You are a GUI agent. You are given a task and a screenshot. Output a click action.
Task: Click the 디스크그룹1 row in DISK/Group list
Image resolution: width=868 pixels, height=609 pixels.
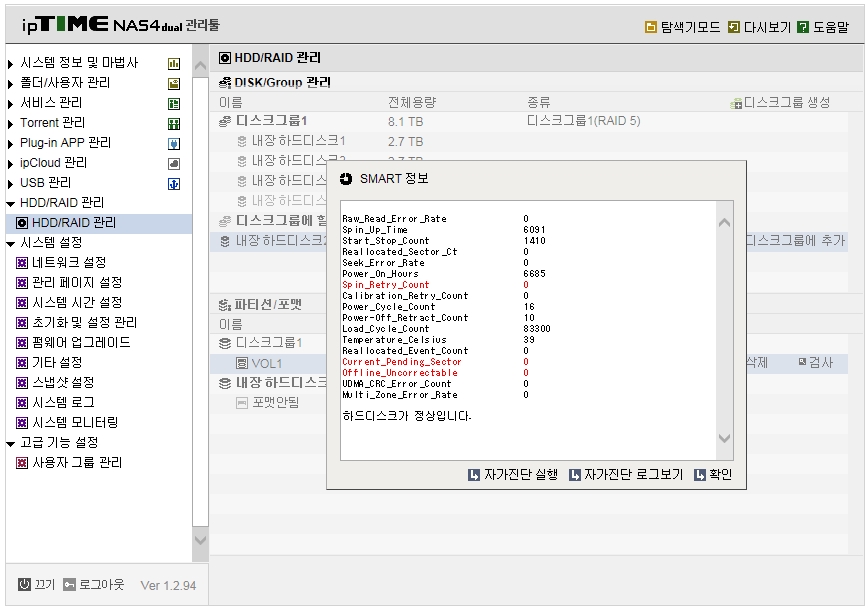pos(529,121)
